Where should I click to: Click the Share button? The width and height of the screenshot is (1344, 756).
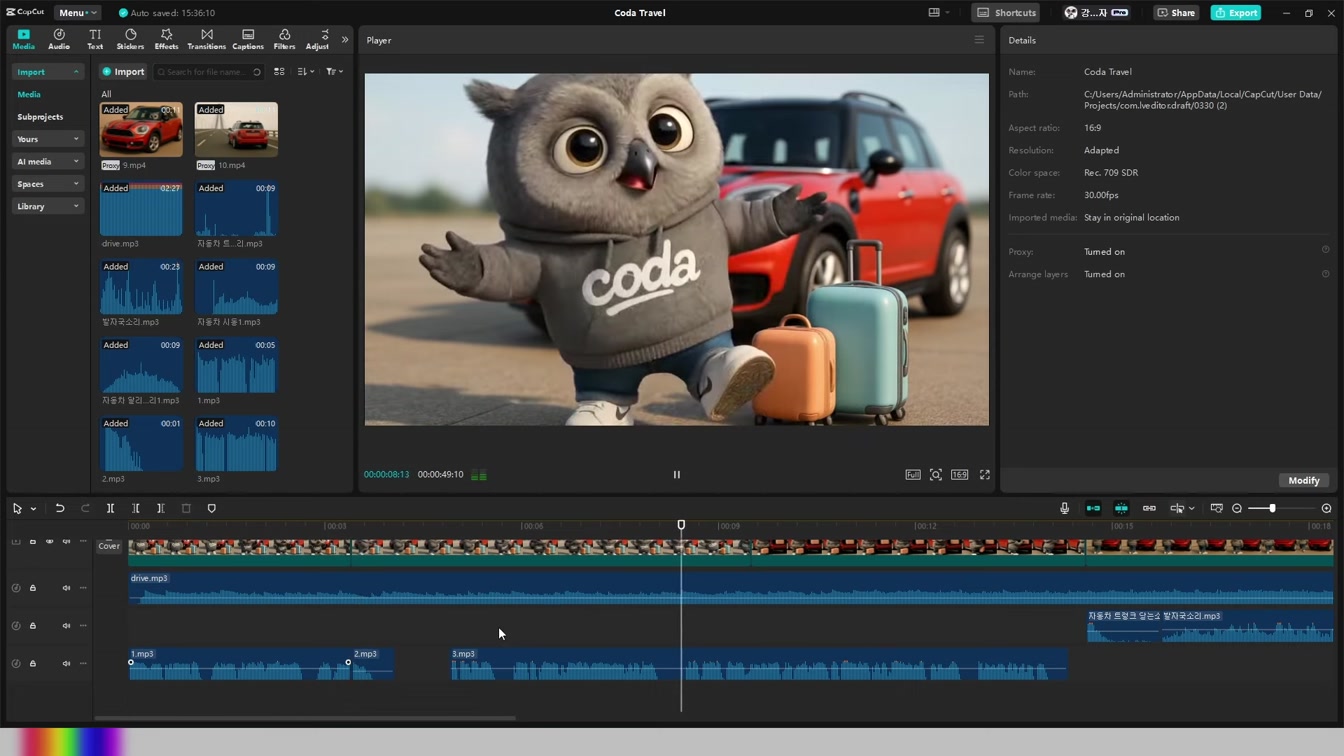pyautogui.click(x=1176, y=13)
